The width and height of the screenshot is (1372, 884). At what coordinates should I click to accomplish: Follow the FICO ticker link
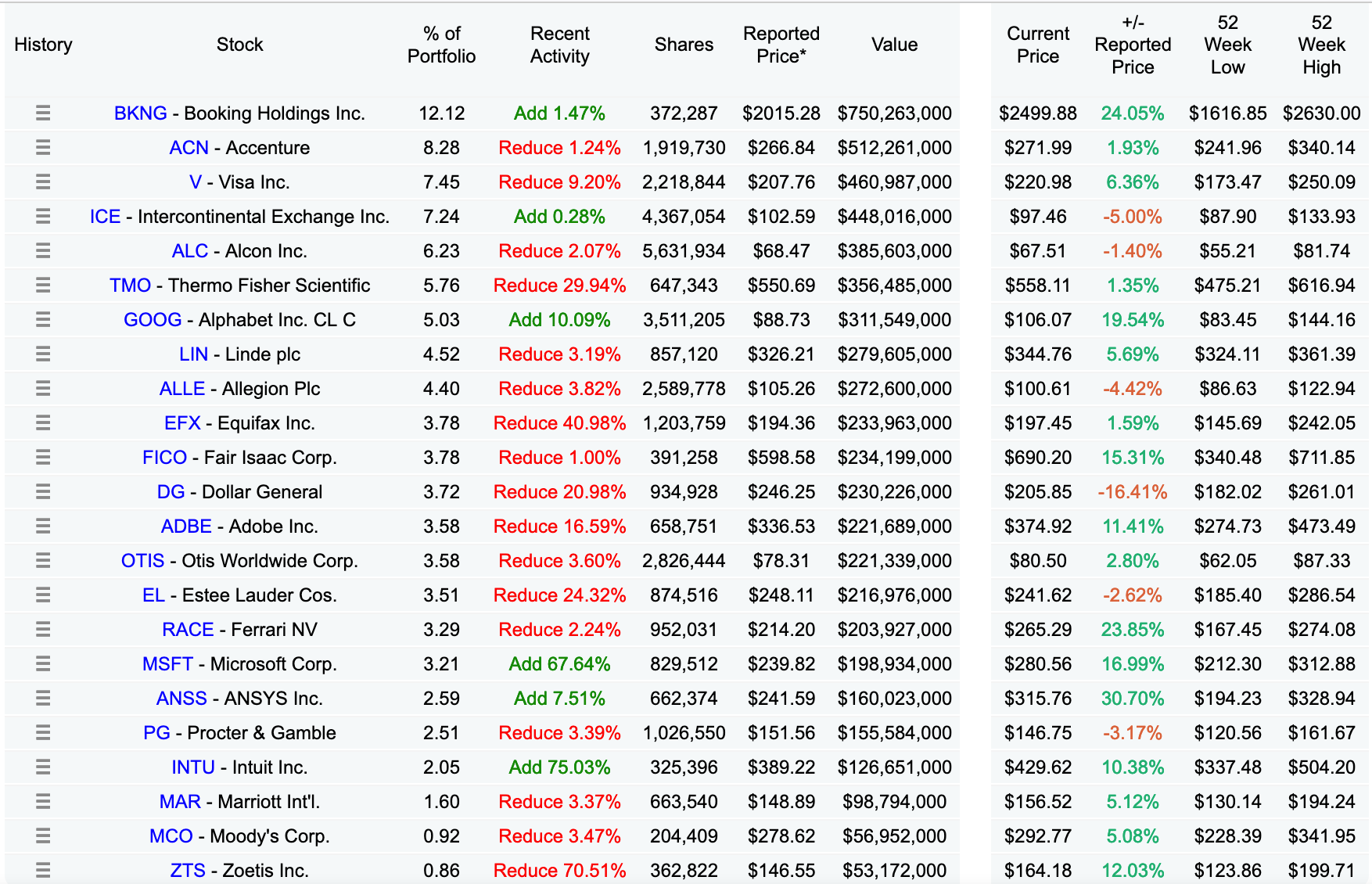point(165,458)
